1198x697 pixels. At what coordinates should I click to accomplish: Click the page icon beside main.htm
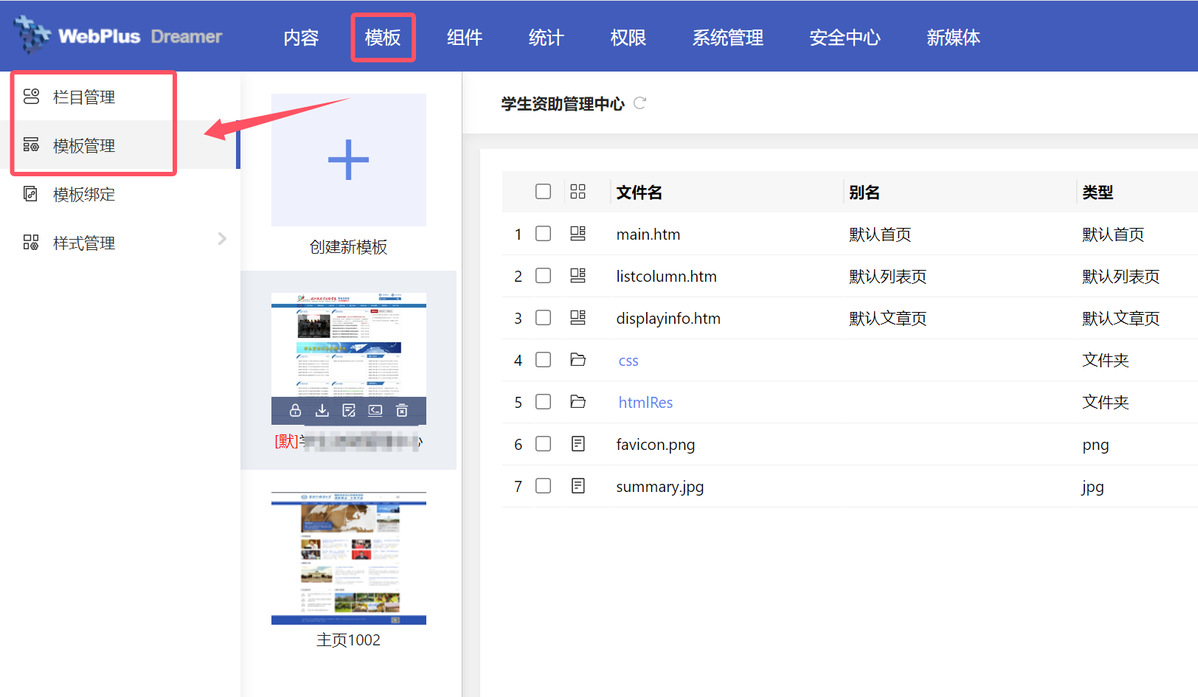click(577, 234)
